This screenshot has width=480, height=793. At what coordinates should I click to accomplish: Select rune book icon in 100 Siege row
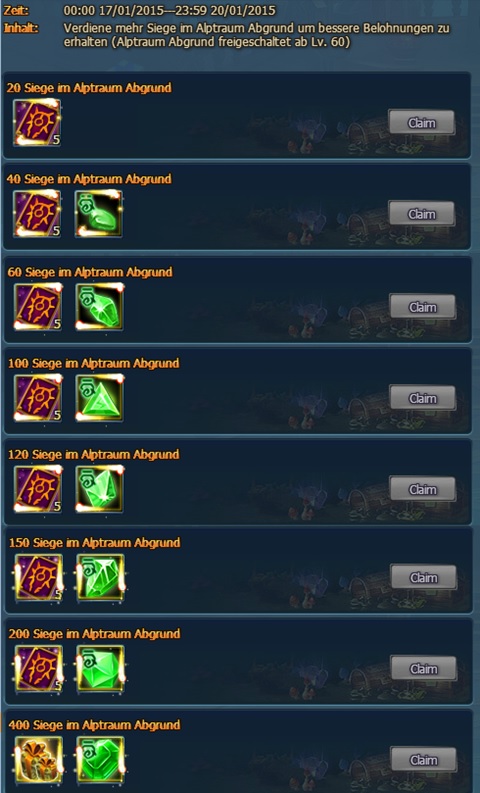[38, 398]
